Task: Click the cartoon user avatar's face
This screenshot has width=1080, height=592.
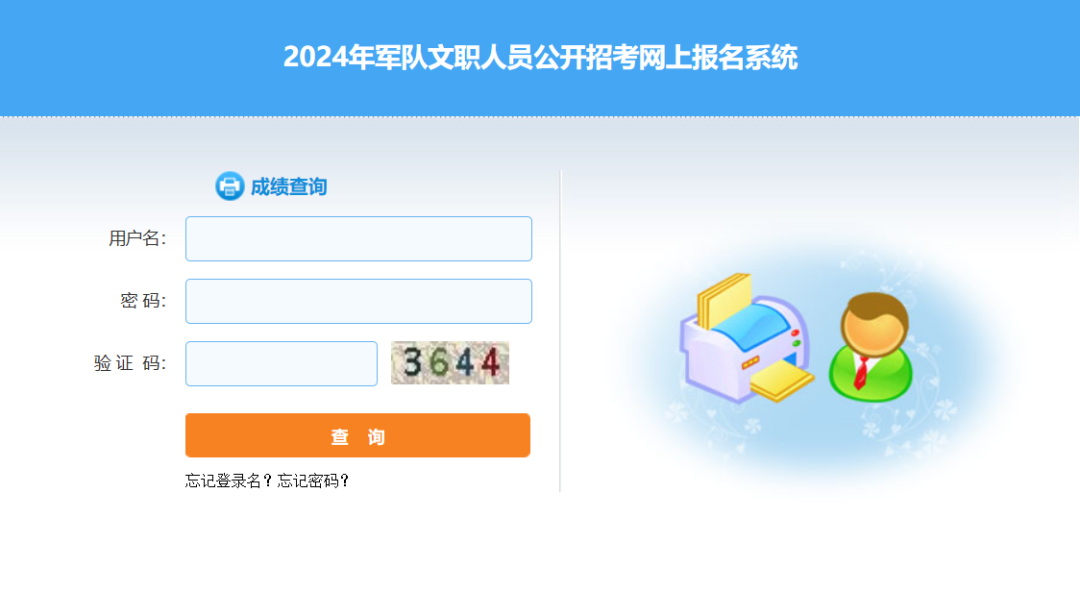Action: 875,331
